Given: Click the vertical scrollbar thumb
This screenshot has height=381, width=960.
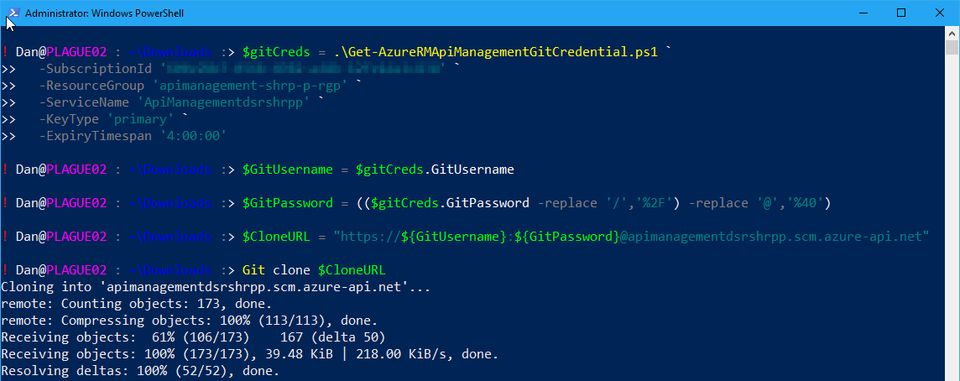Looking at the screenshot, I should click(x=953, y=48).
